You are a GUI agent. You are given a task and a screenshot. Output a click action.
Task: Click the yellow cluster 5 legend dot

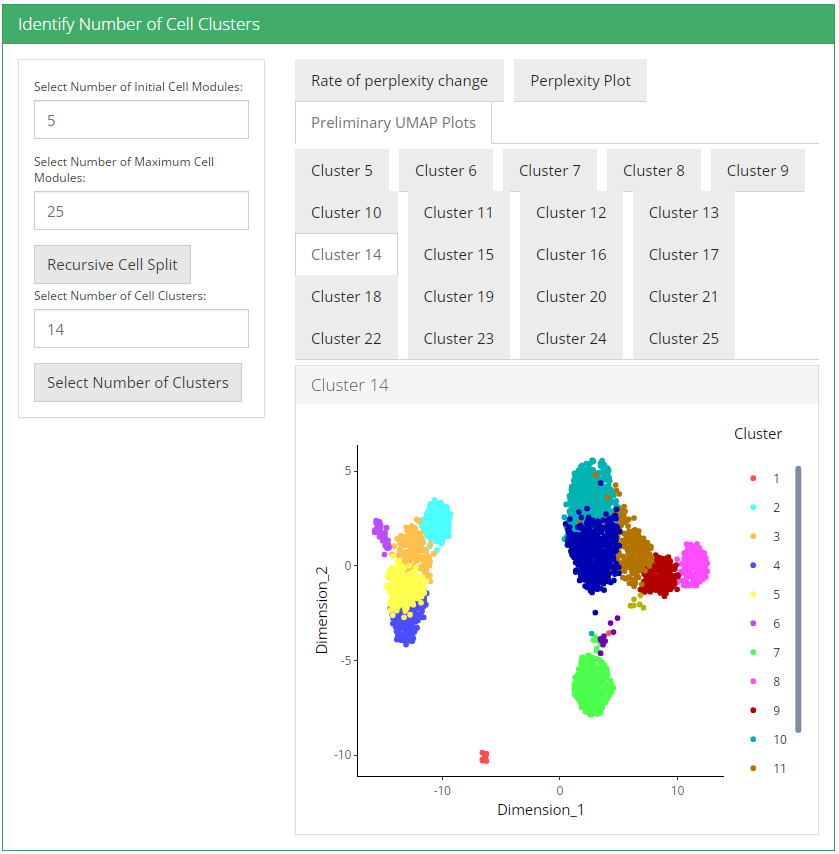751,595
